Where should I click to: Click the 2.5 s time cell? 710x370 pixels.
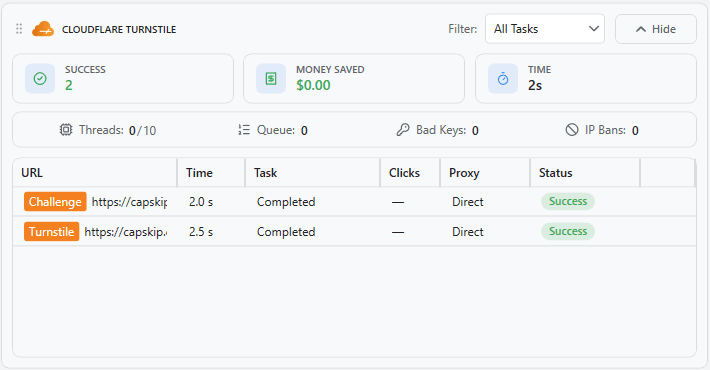coord(201,232)
